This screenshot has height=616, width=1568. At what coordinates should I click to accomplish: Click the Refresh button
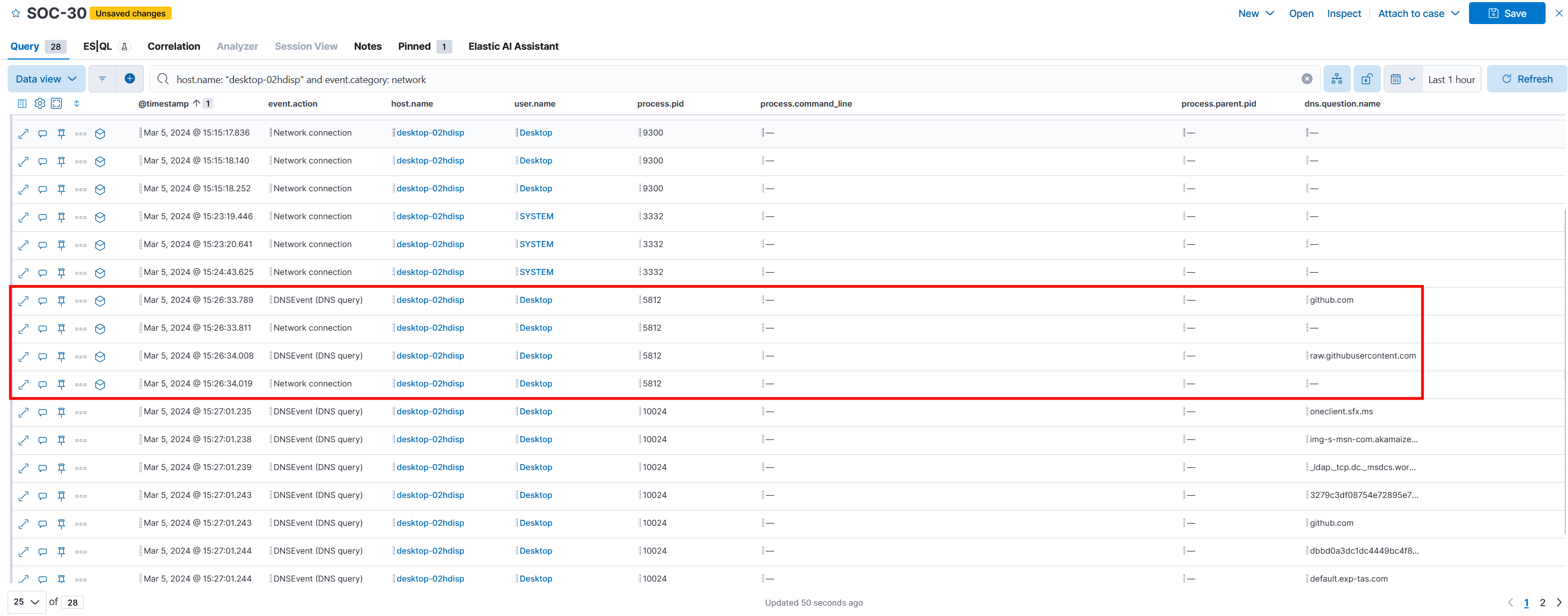click(x=1526, y=79)
